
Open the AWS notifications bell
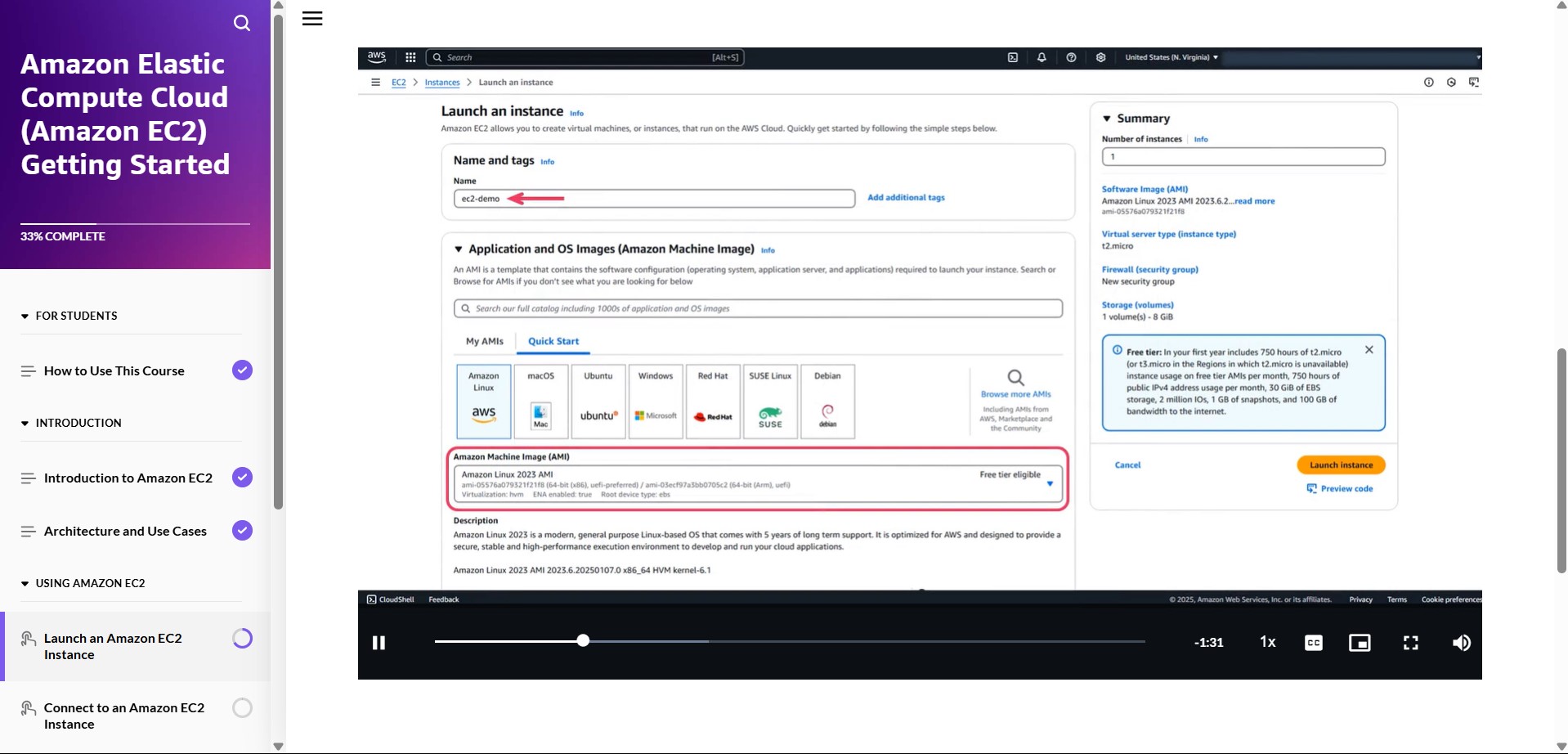(1042, 57)
